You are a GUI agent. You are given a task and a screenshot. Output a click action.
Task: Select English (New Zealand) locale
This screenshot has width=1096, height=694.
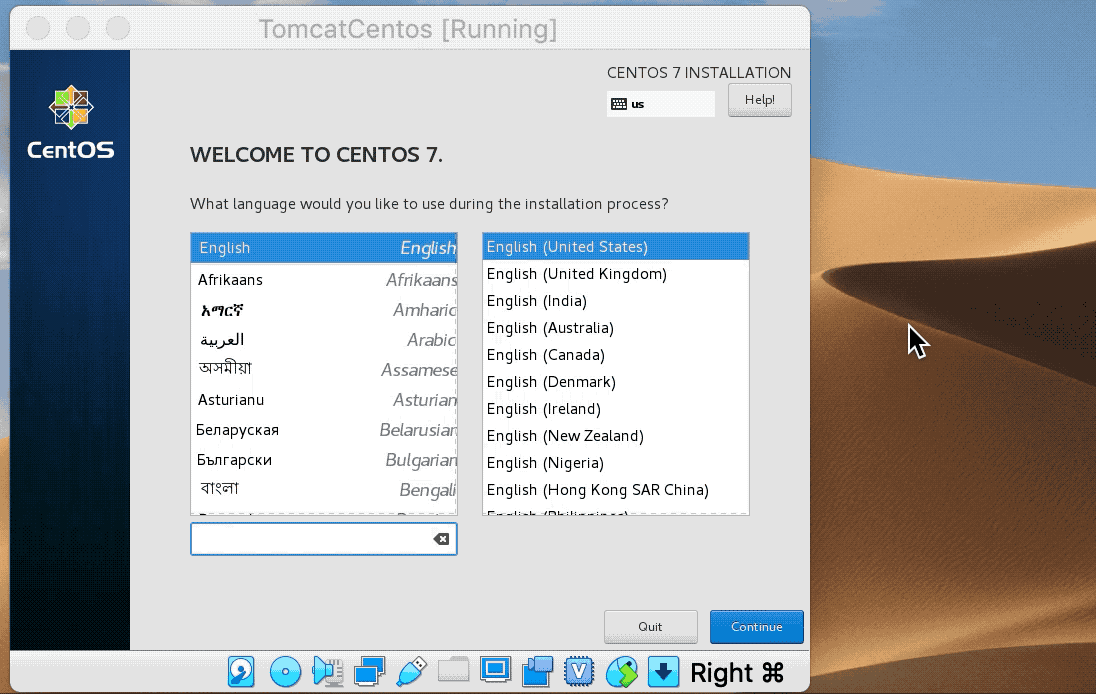click(616, 436)
